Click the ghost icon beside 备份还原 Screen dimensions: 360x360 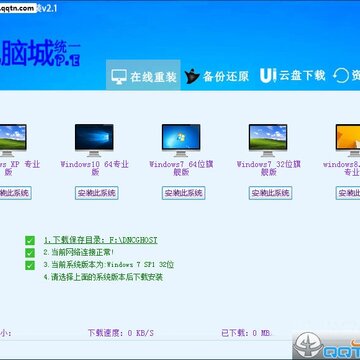pyautogui.click(x=192, y=76)
